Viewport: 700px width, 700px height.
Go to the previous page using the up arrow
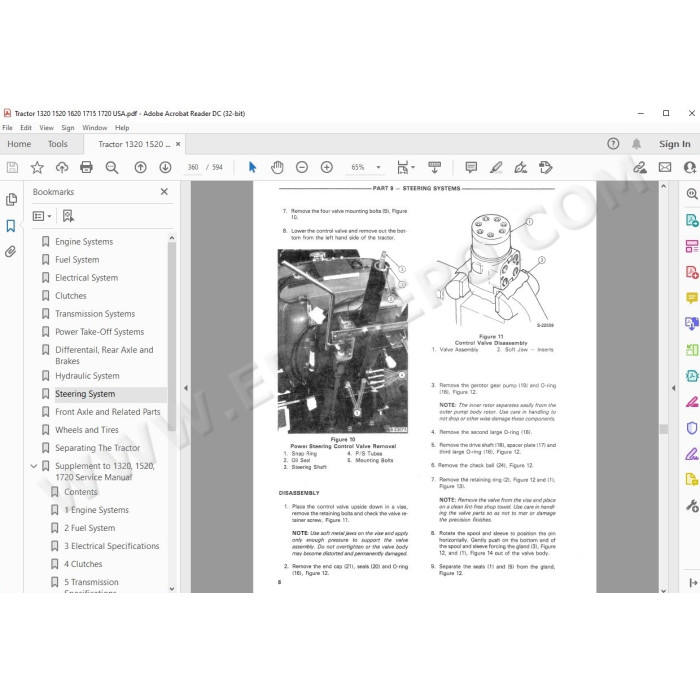coord(141,167)
